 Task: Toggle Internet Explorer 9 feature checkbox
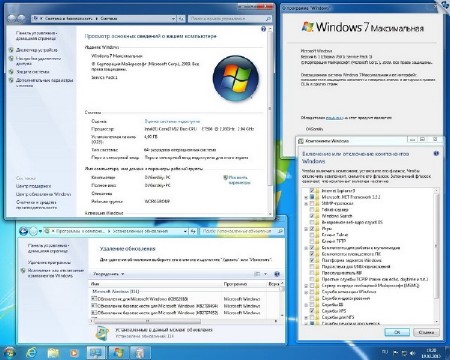(312, 191)
